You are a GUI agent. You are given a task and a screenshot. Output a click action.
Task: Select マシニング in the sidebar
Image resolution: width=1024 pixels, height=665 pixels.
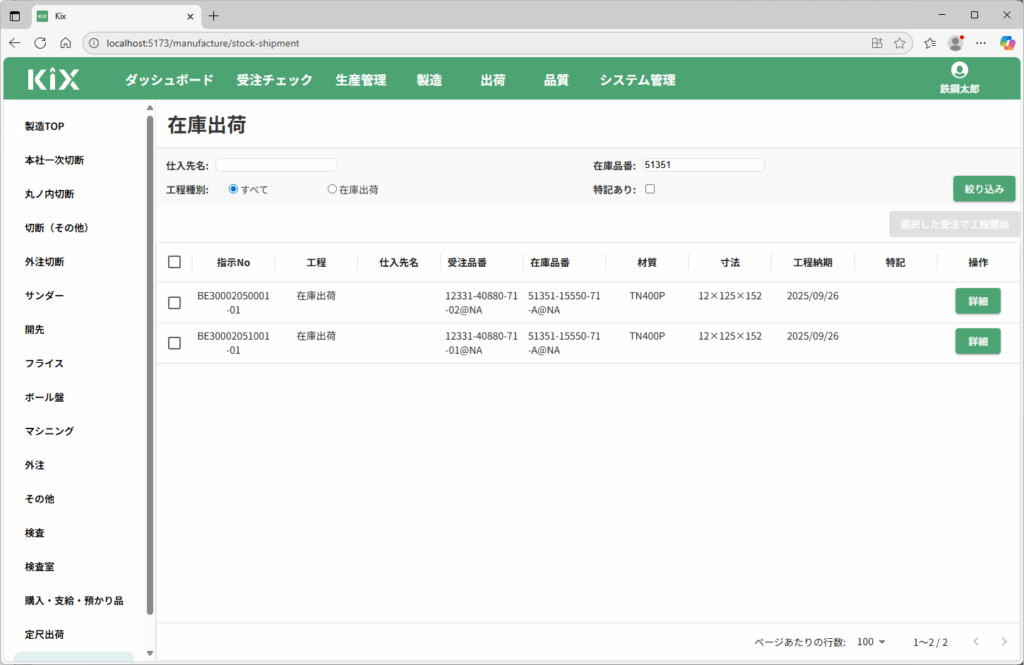pyautogui.click(x=50, y=431)
